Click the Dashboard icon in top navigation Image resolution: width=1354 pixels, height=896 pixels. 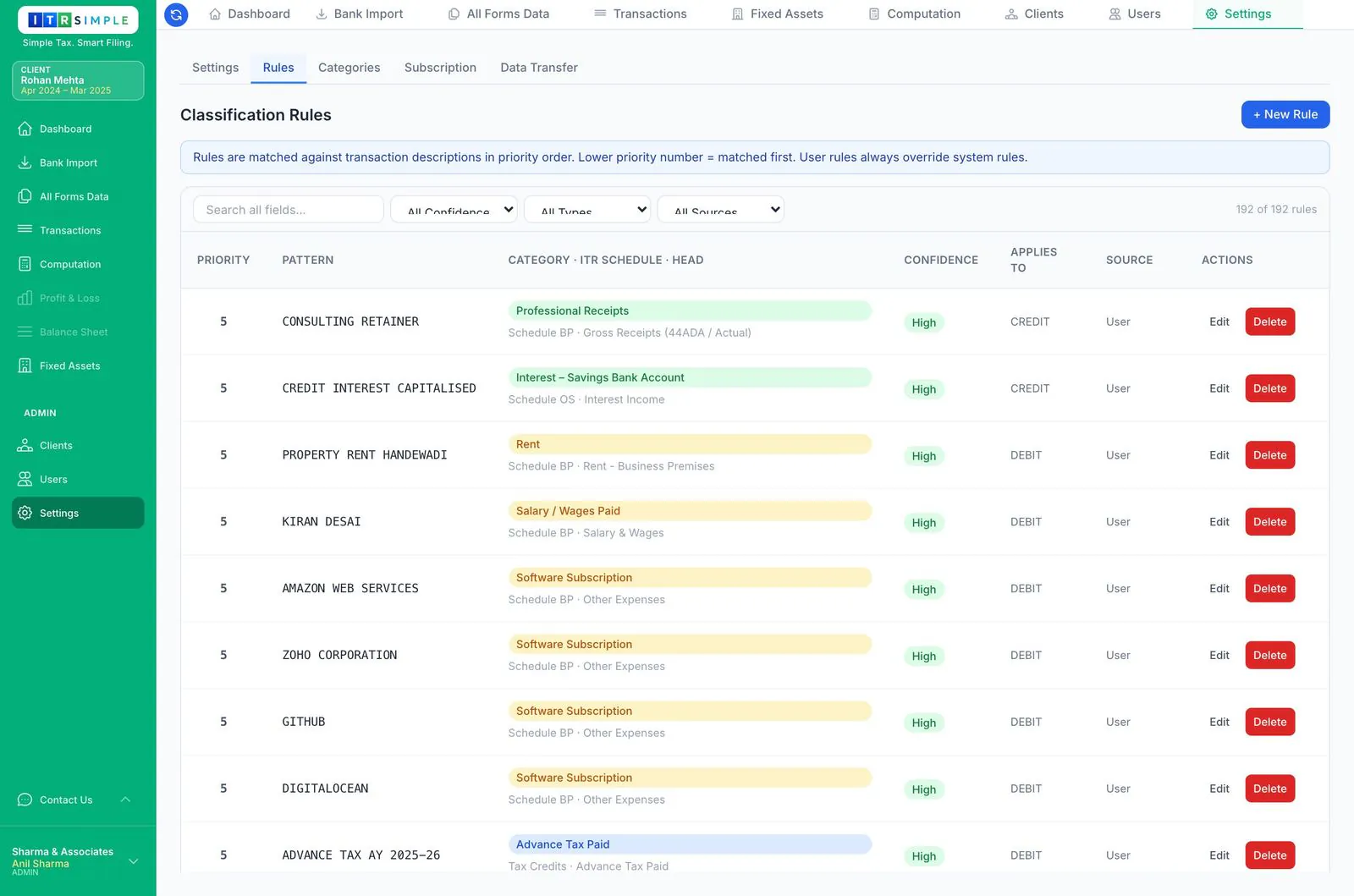click(215, 14)
